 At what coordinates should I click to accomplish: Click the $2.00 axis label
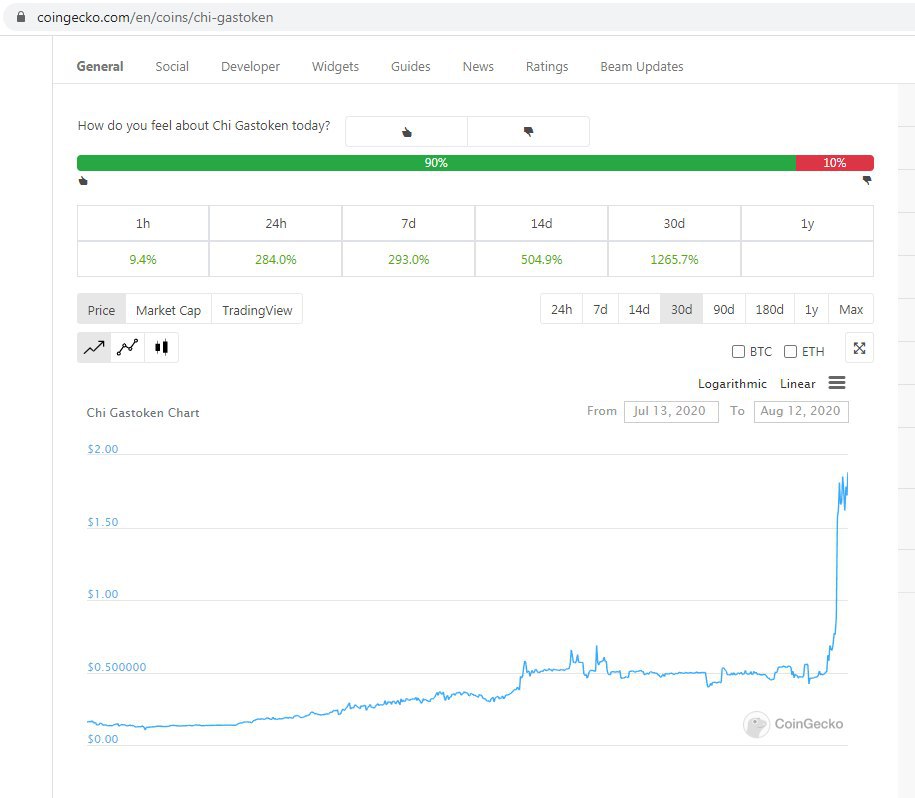(x=103, y=449)
